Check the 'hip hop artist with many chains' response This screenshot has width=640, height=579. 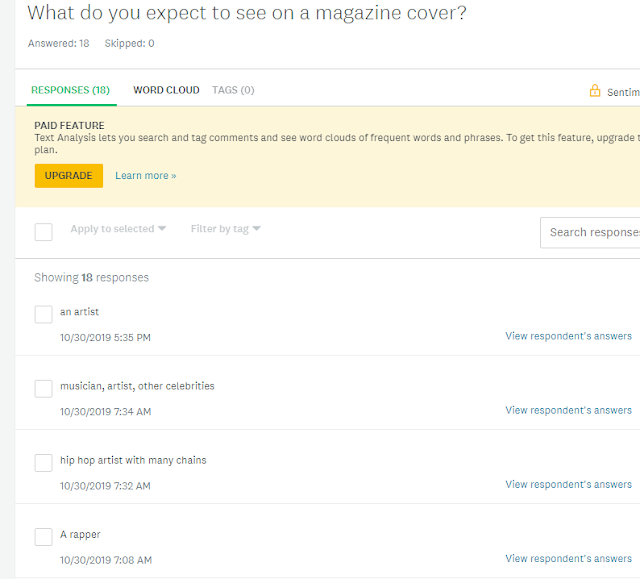point(43,463)
